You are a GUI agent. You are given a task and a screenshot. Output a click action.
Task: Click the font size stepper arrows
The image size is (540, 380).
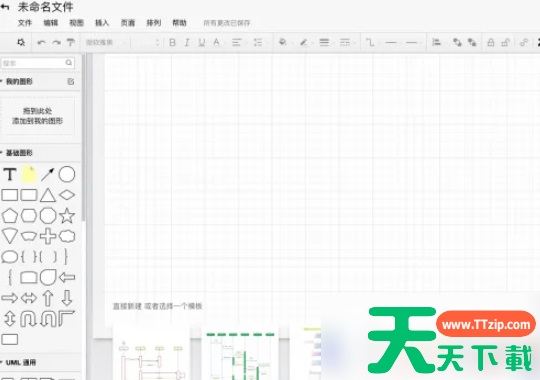[x=157, y=43]
